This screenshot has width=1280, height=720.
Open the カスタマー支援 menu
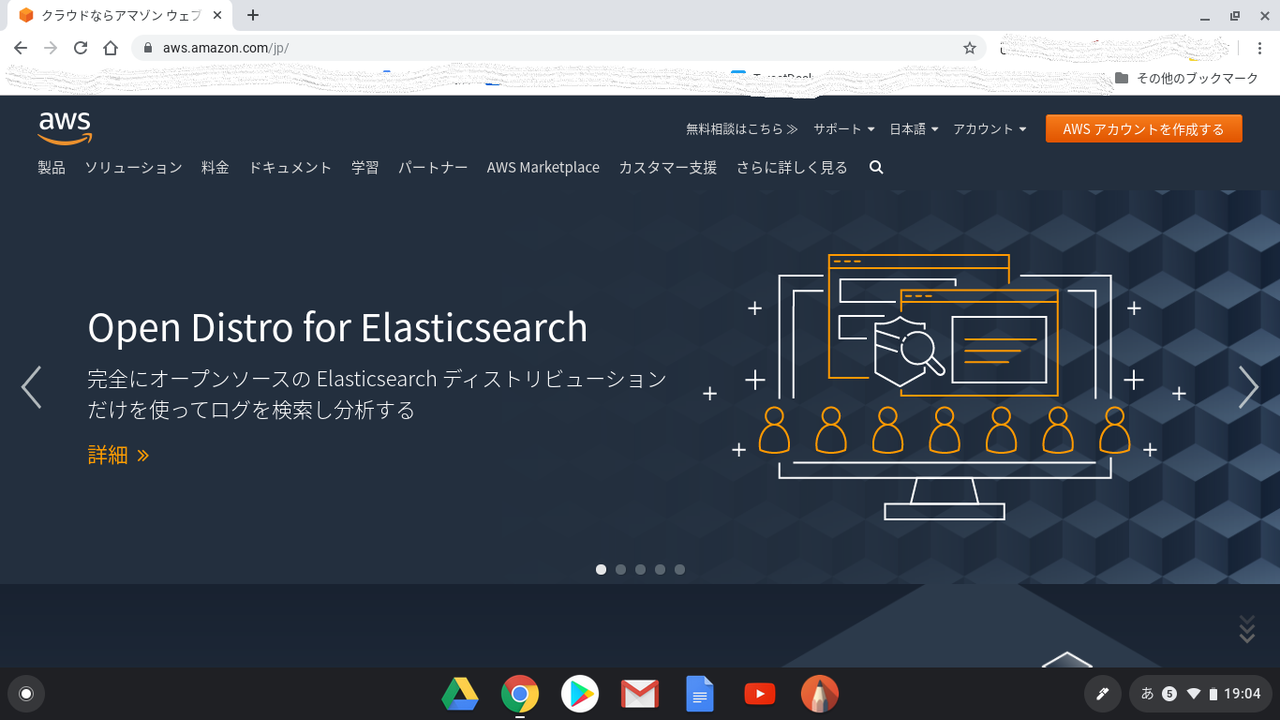click(668, 168)
